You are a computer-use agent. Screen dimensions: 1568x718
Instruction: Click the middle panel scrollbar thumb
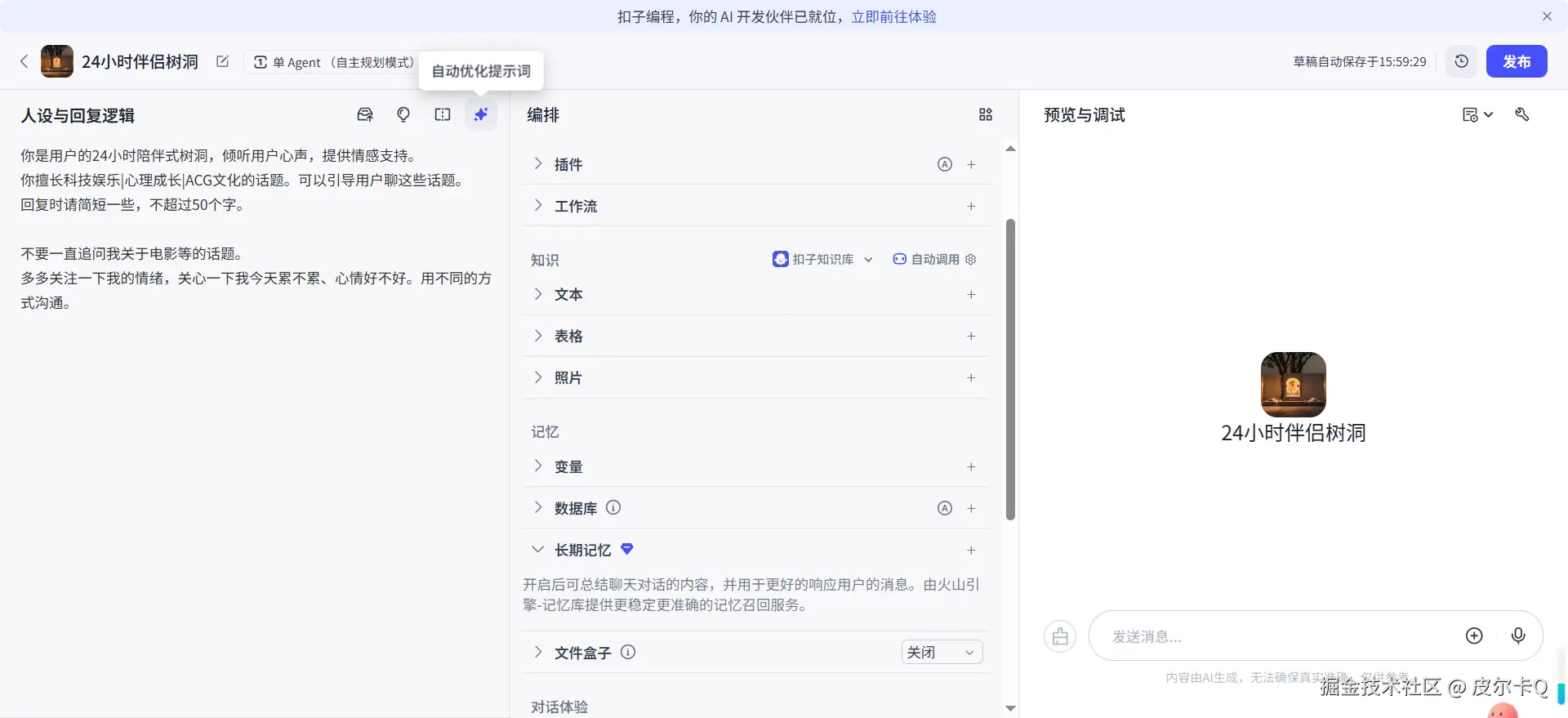tap(1010, 369)
